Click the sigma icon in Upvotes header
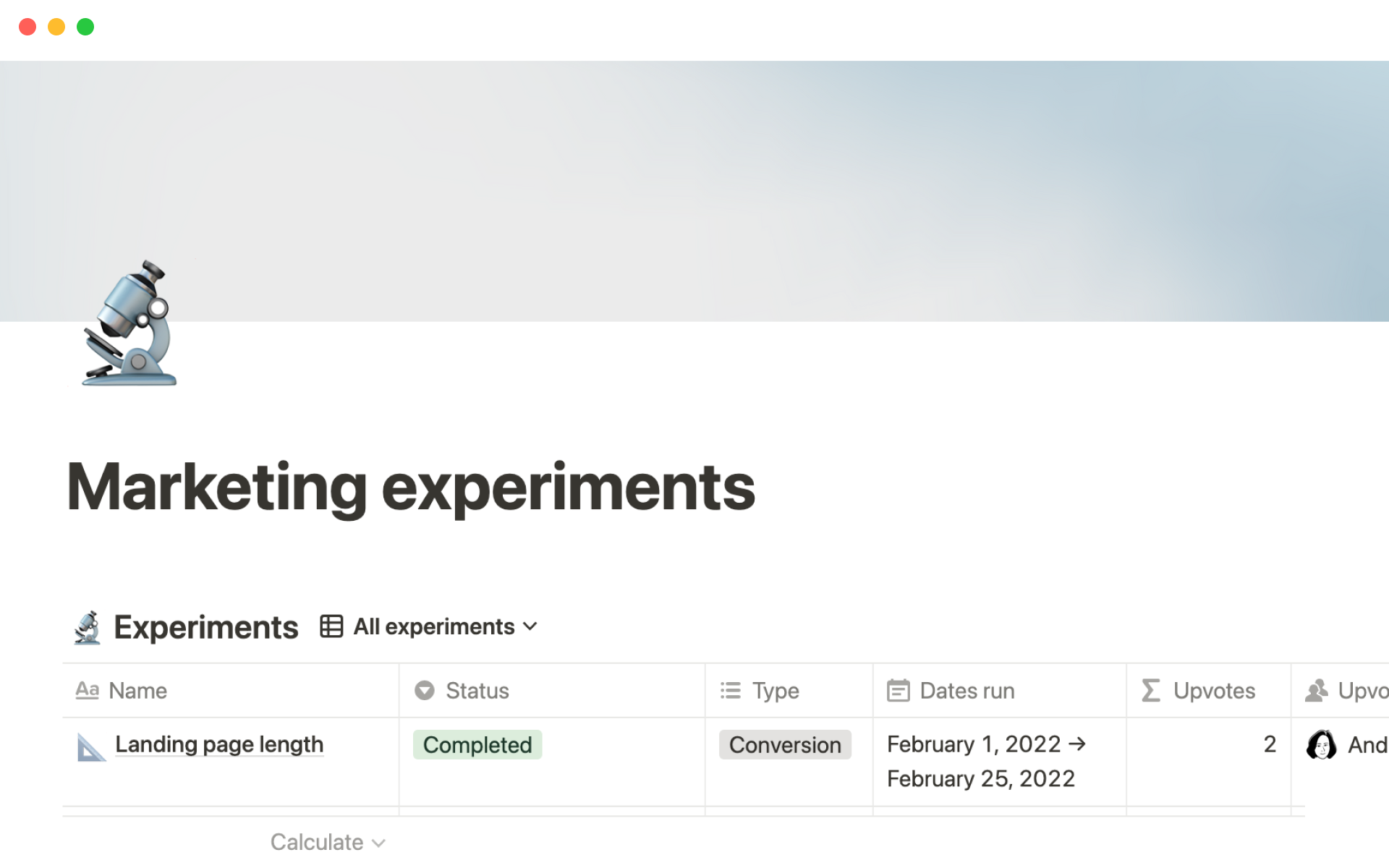Screen dimensions: 1389x868 1150,691
